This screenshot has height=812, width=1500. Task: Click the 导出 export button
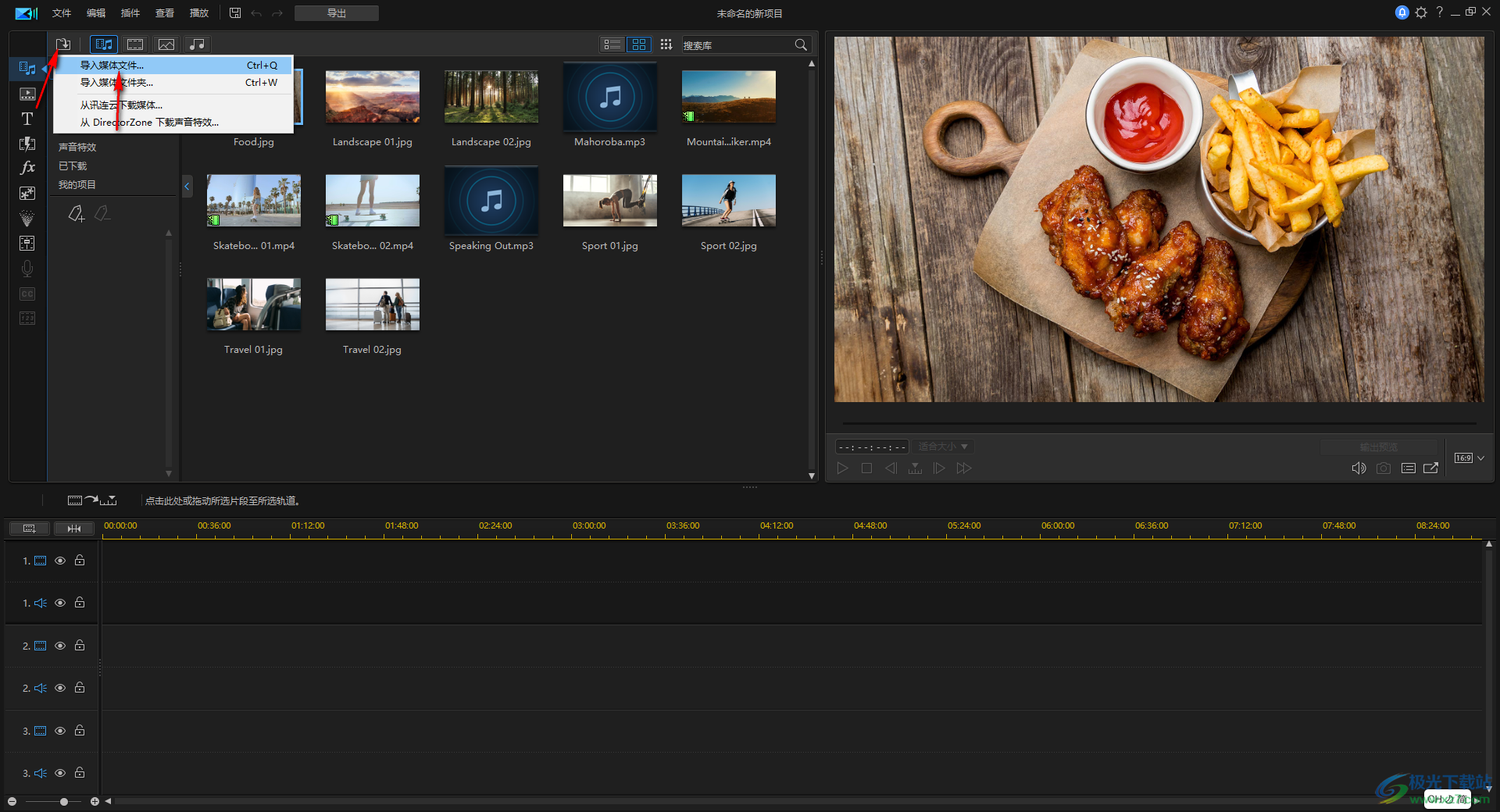[337, 13]
